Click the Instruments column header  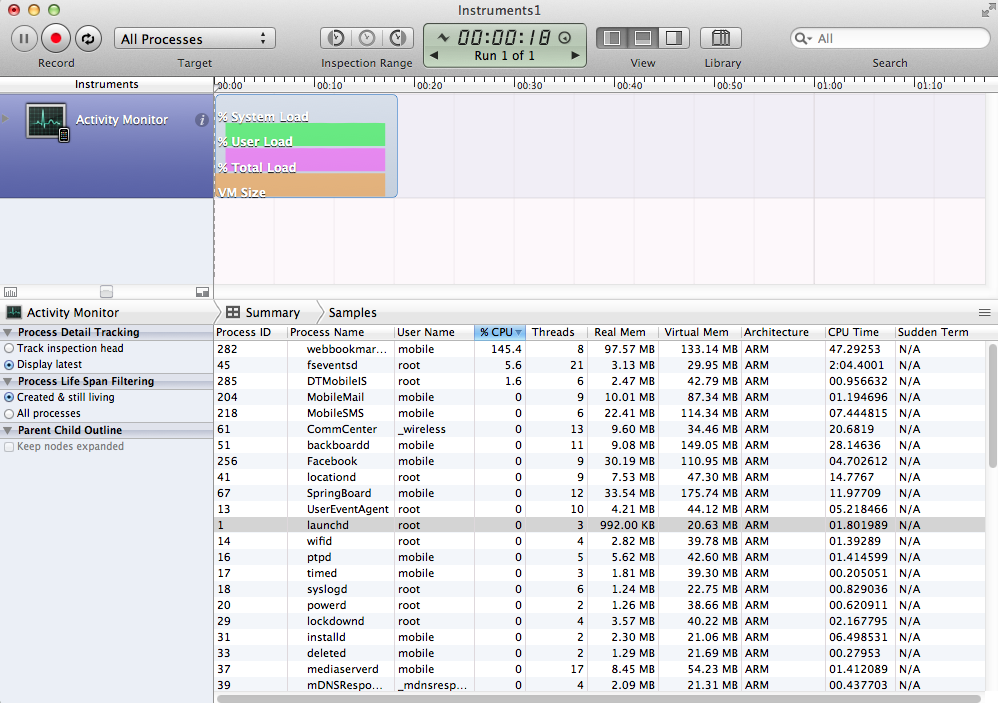[x=106, y=84]
